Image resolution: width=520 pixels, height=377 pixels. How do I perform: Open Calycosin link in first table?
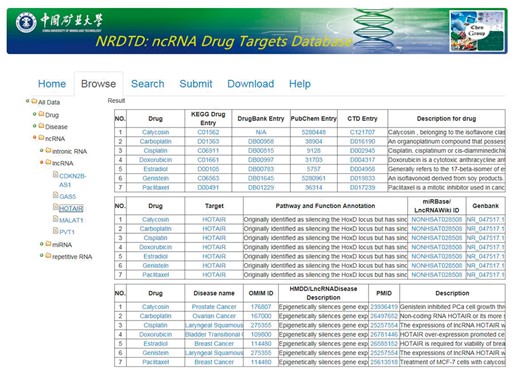[x=155, y=132]
